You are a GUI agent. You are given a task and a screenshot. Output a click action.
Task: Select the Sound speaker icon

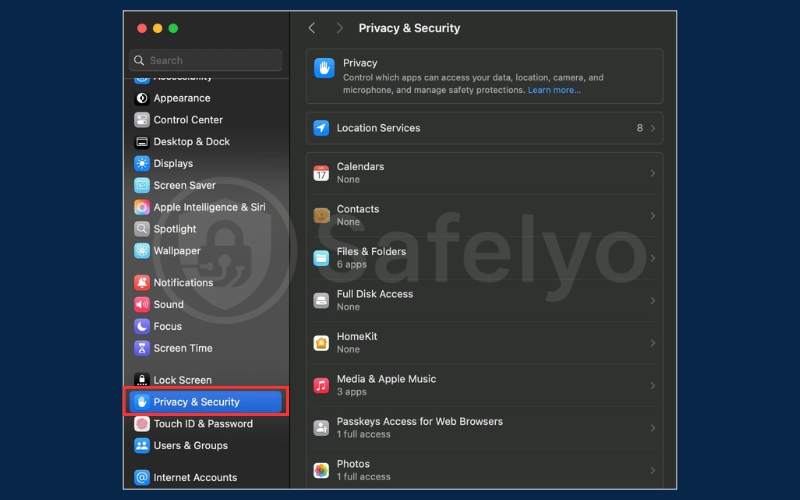(142, 304)
